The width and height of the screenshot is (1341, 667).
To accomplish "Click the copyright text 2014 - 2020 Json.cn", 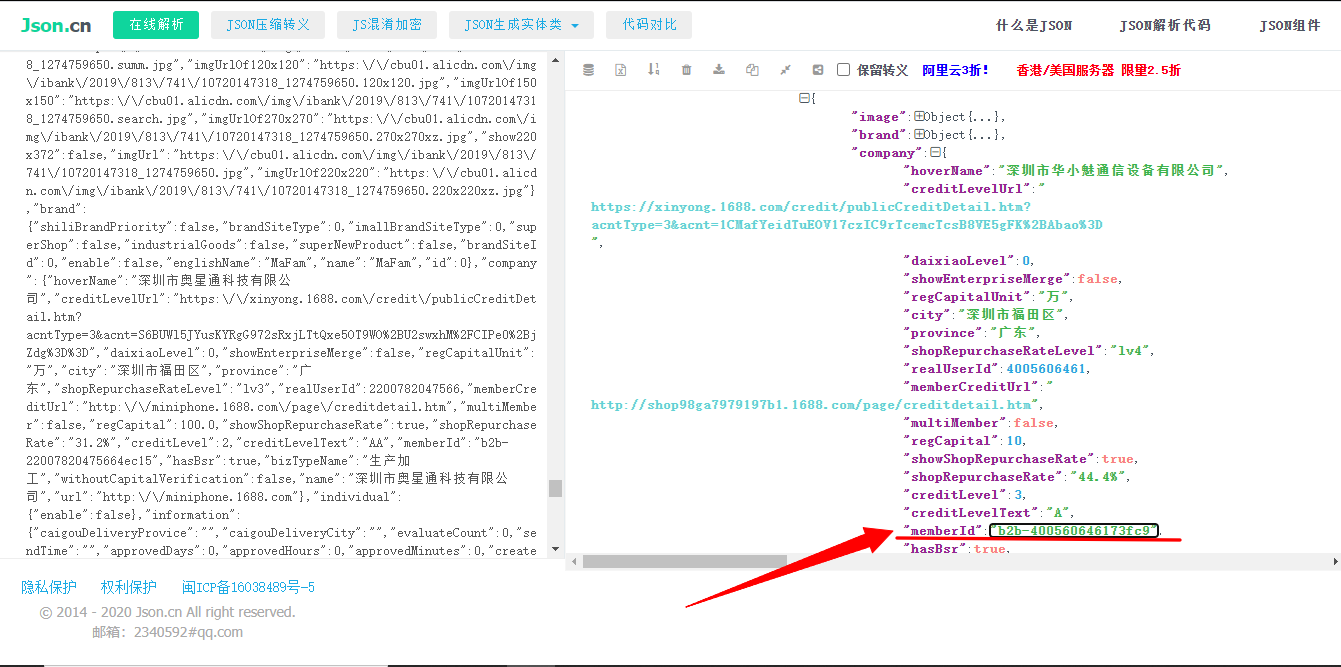I will click(x=167, y=612).
